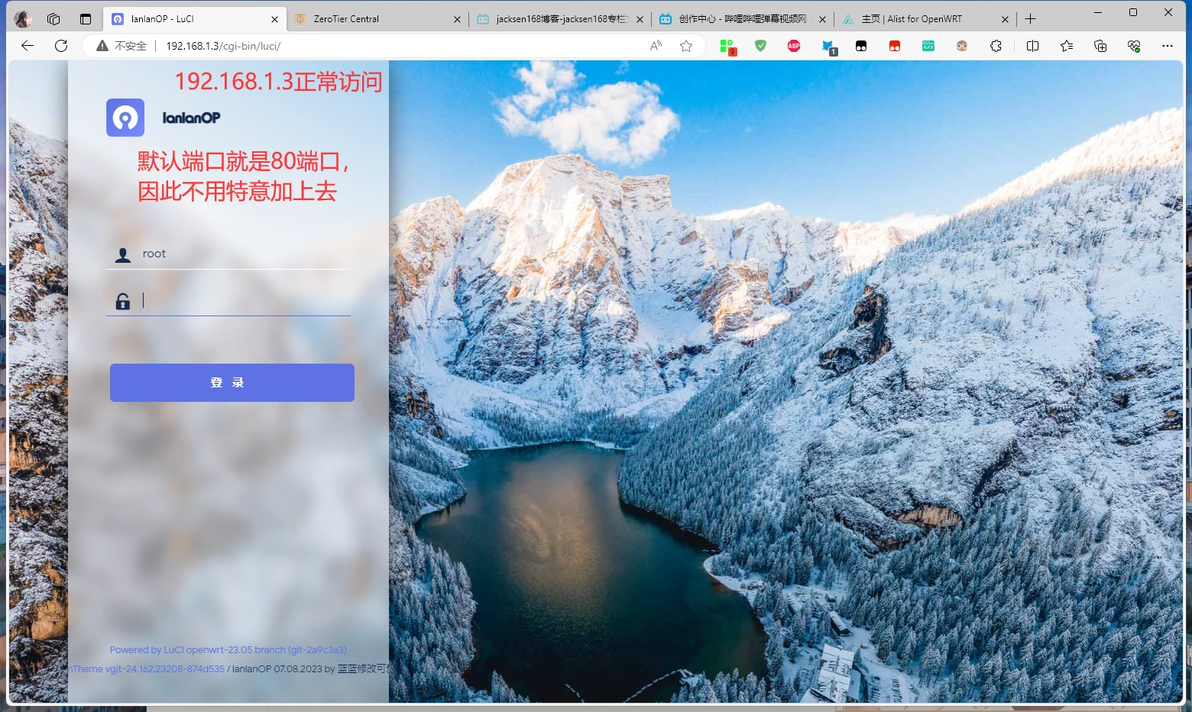Screen dimensions: 1192x712
Task: Open the Powered by LuCI openwrt-23.05 link
Action: [x=228, y=650]
